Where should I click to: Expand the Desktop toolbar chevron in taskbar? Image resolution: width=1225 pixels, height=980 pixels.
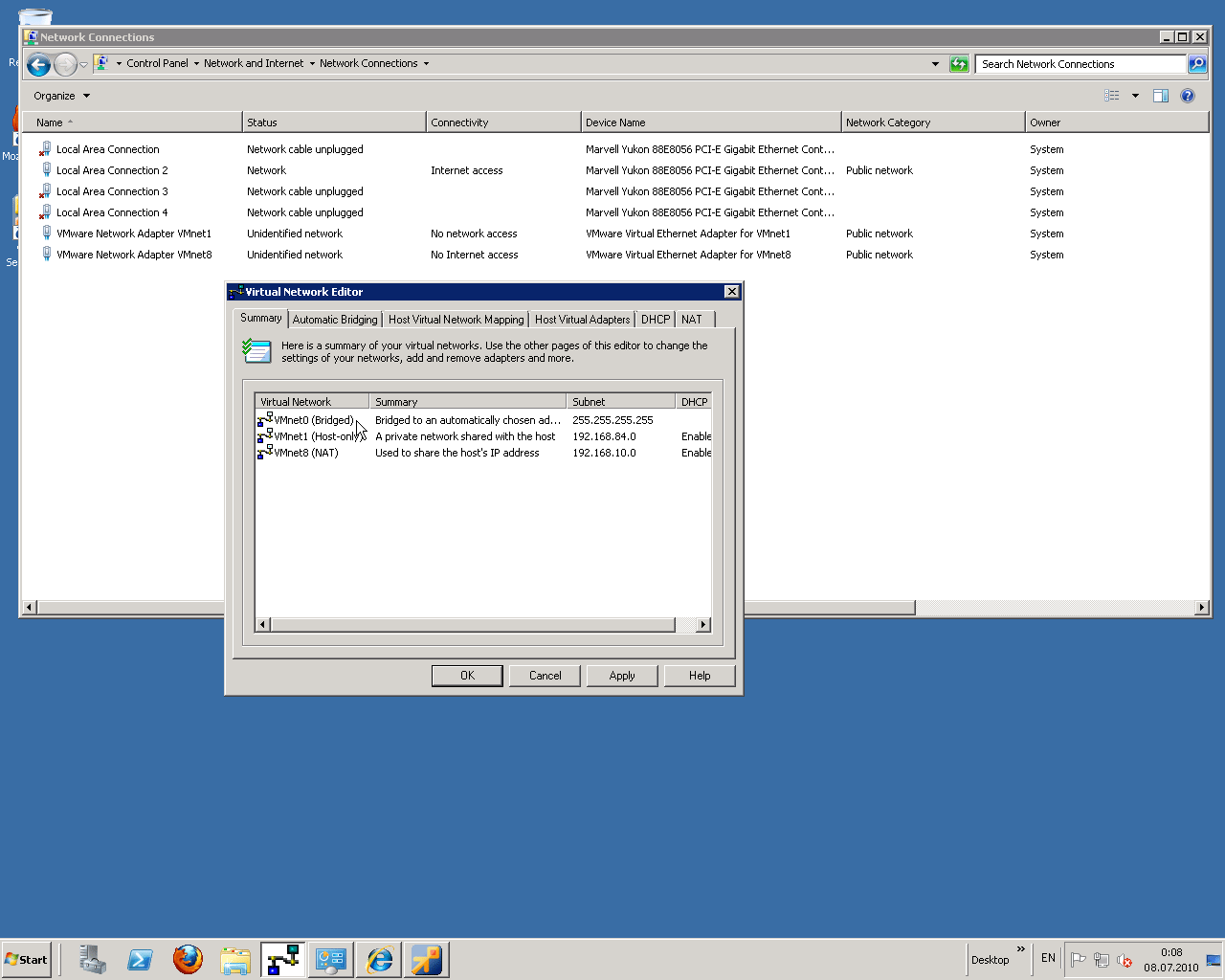click(x=1021, y=949)
